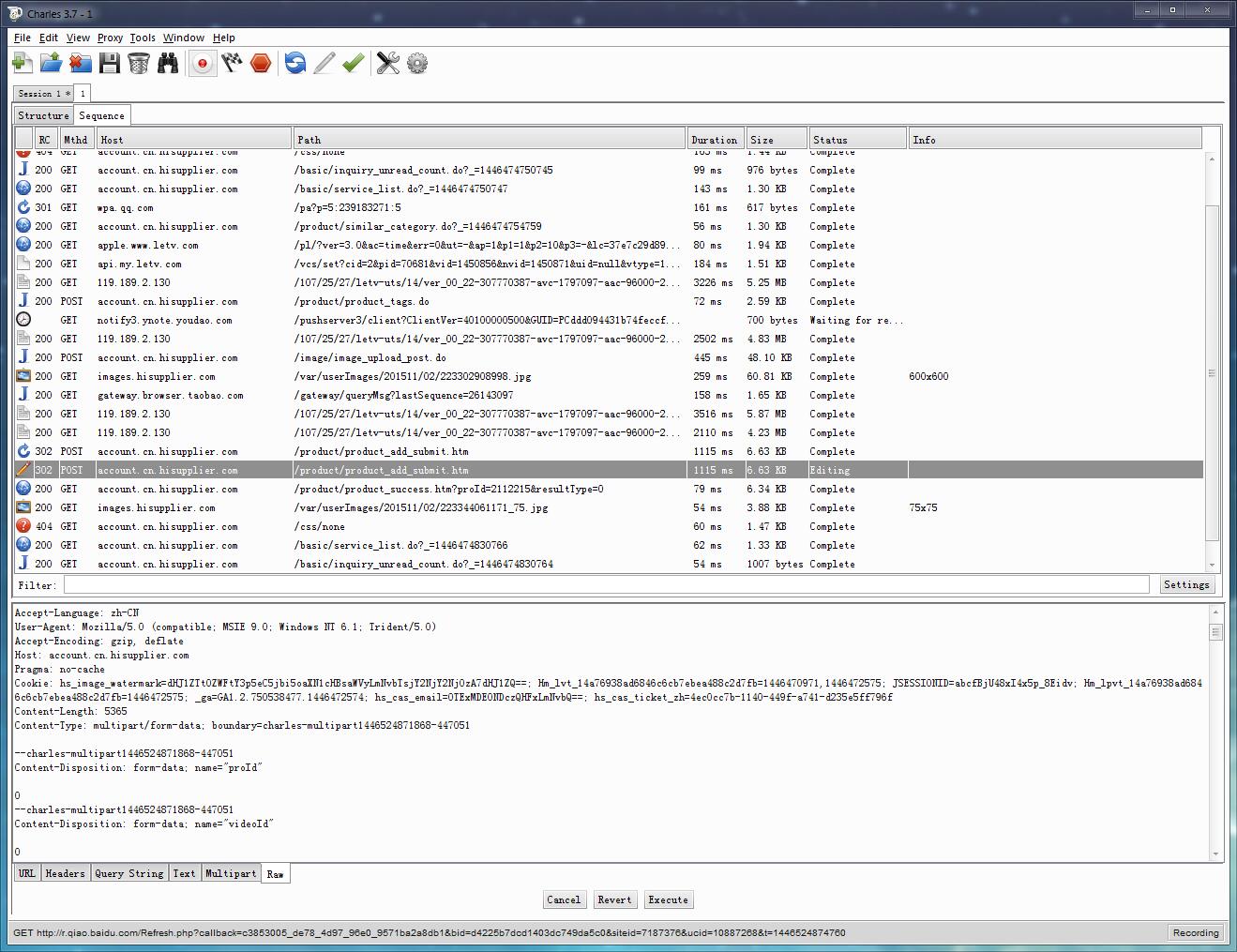This screenshot has height=952, width=1237.
Task: Click the Revert button
Action: [x=614, y=899]
